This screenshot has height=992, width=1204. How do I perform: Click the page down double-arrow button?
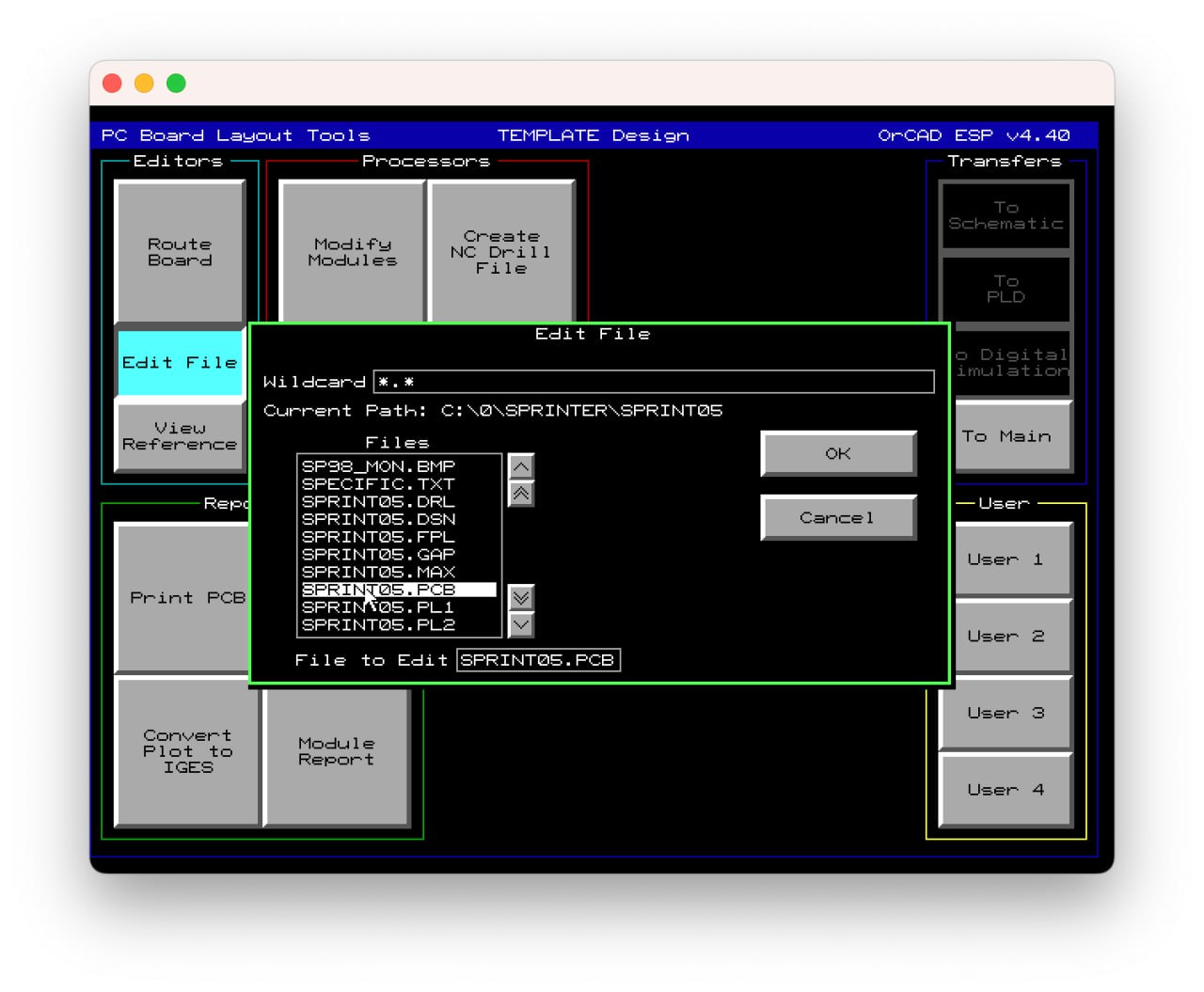(521, 598)
